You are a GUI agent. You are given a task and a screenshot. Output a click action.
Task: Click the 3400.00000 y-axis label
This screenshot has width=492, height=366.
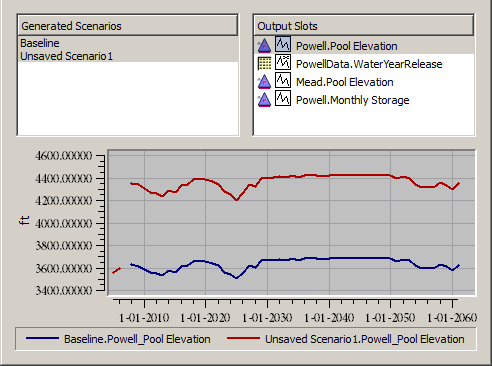pyautogui.click(x=63, y=291)
